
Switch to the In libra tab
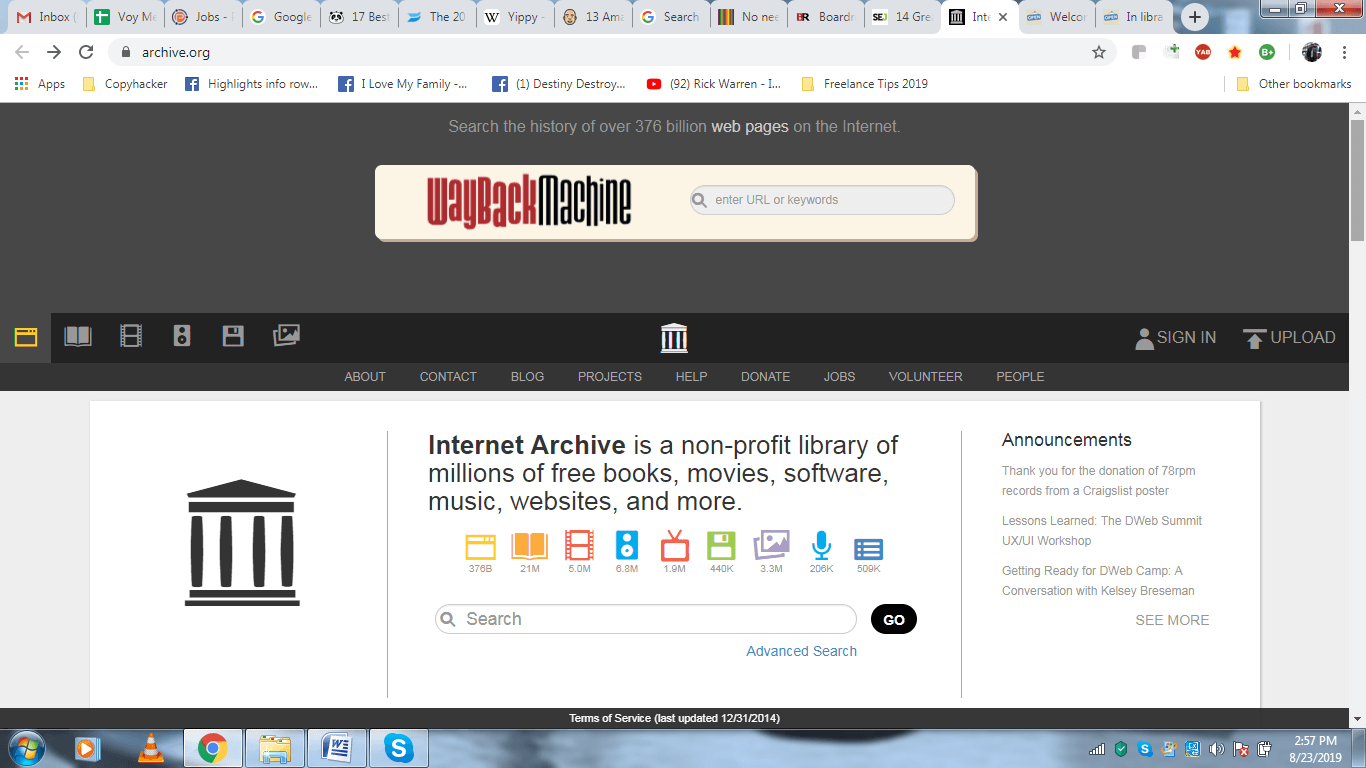[x=1134, y=17]
